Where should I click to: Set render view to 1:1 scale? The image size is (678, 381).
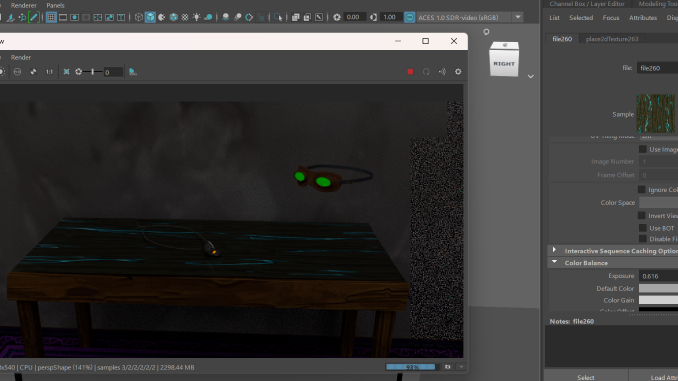tap(49, 72)
